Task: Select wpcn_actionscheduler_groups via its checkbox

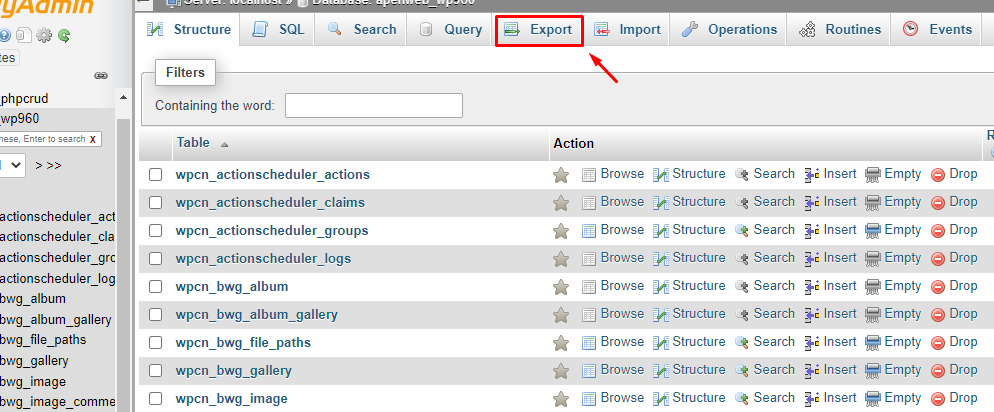Action: (155, 231)
